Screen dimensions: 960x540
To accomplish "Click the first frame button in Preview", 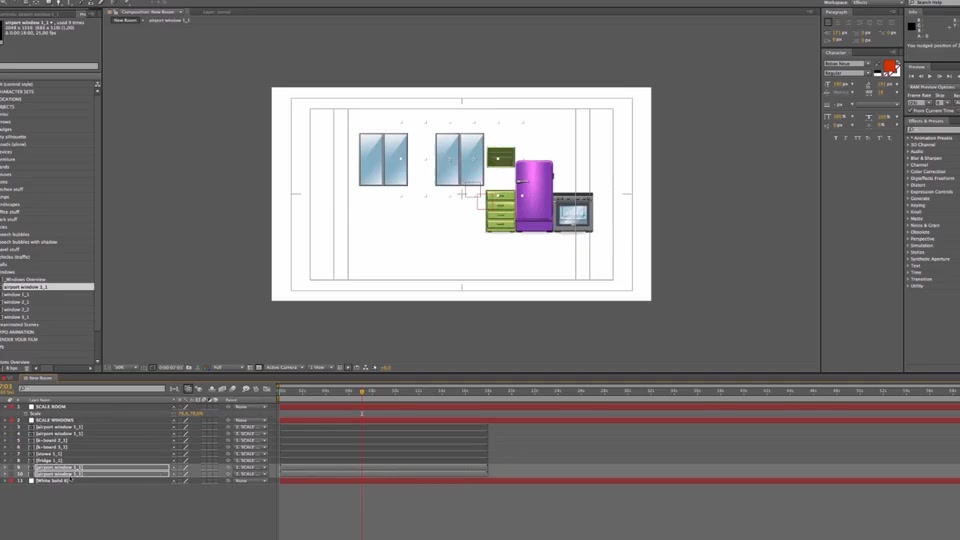I will coord(912,76).
